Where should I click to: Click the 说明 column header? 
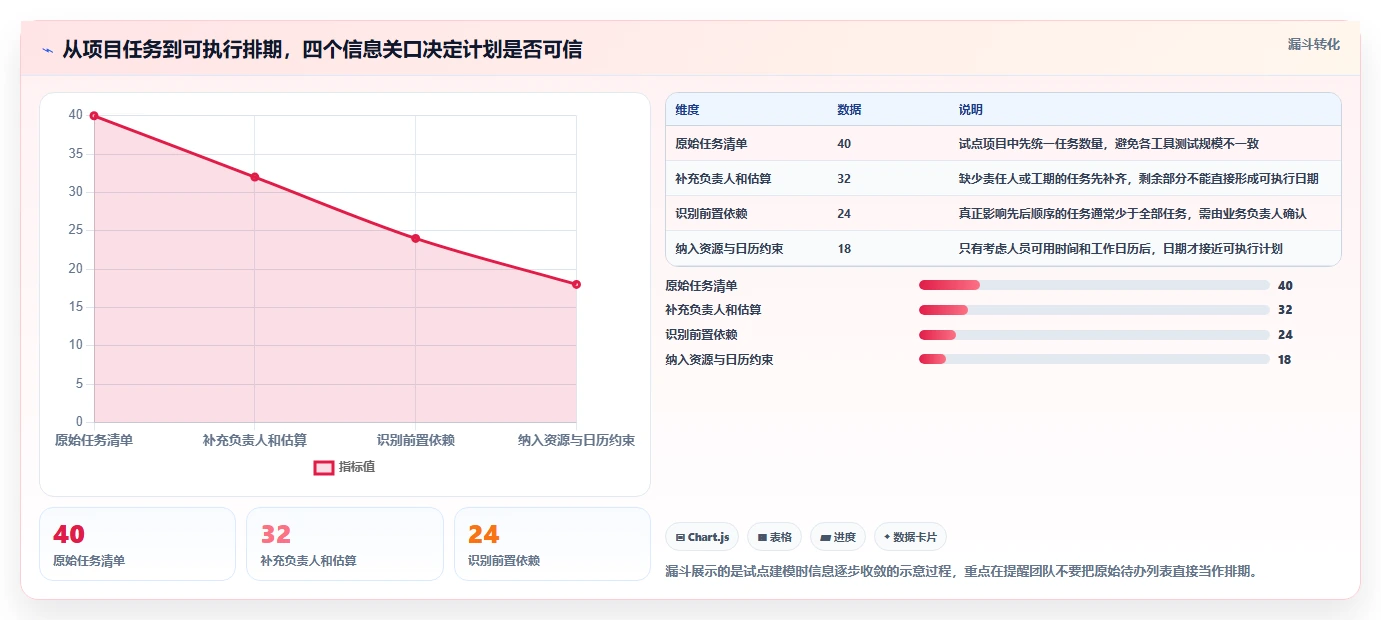pos(970,110)
